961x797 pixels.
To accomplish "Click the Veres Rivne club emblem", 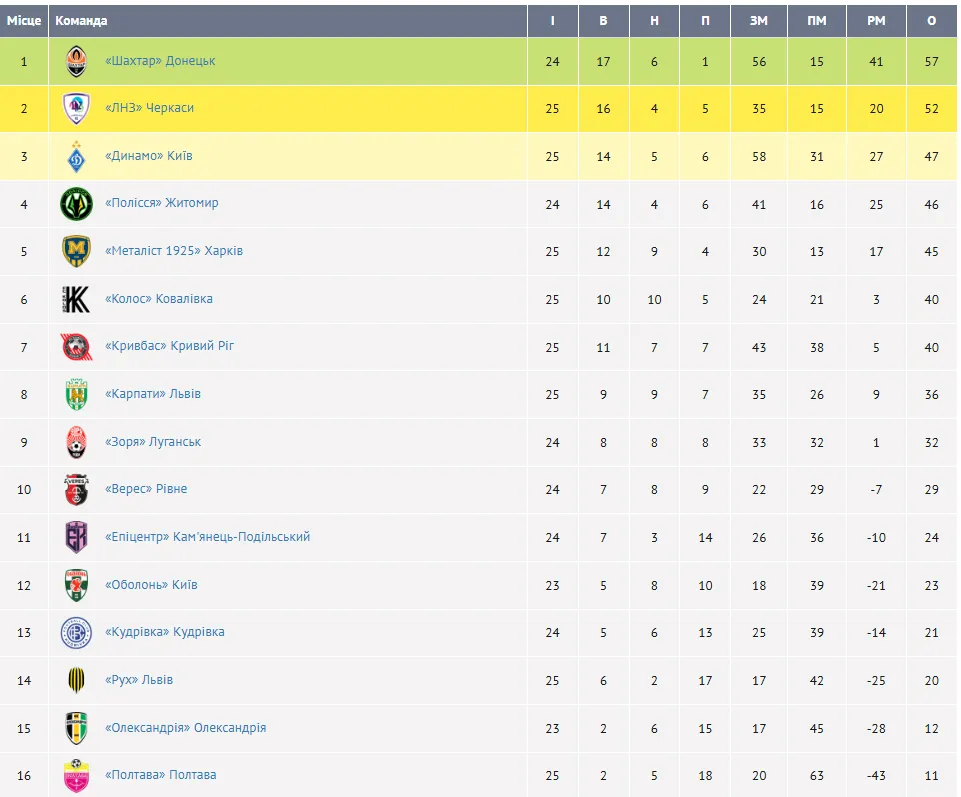I will pos(77,490).
